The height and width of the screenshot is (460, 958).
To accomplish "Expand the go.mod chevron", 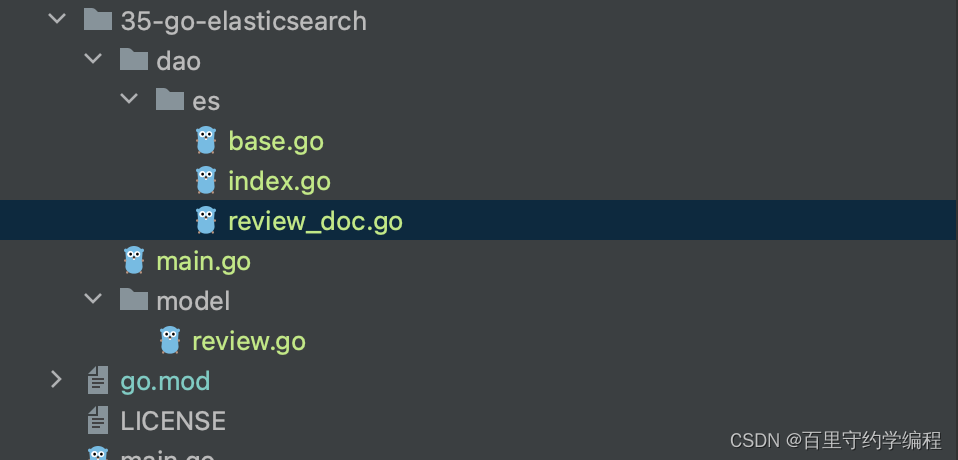I will tap(56, 379).
